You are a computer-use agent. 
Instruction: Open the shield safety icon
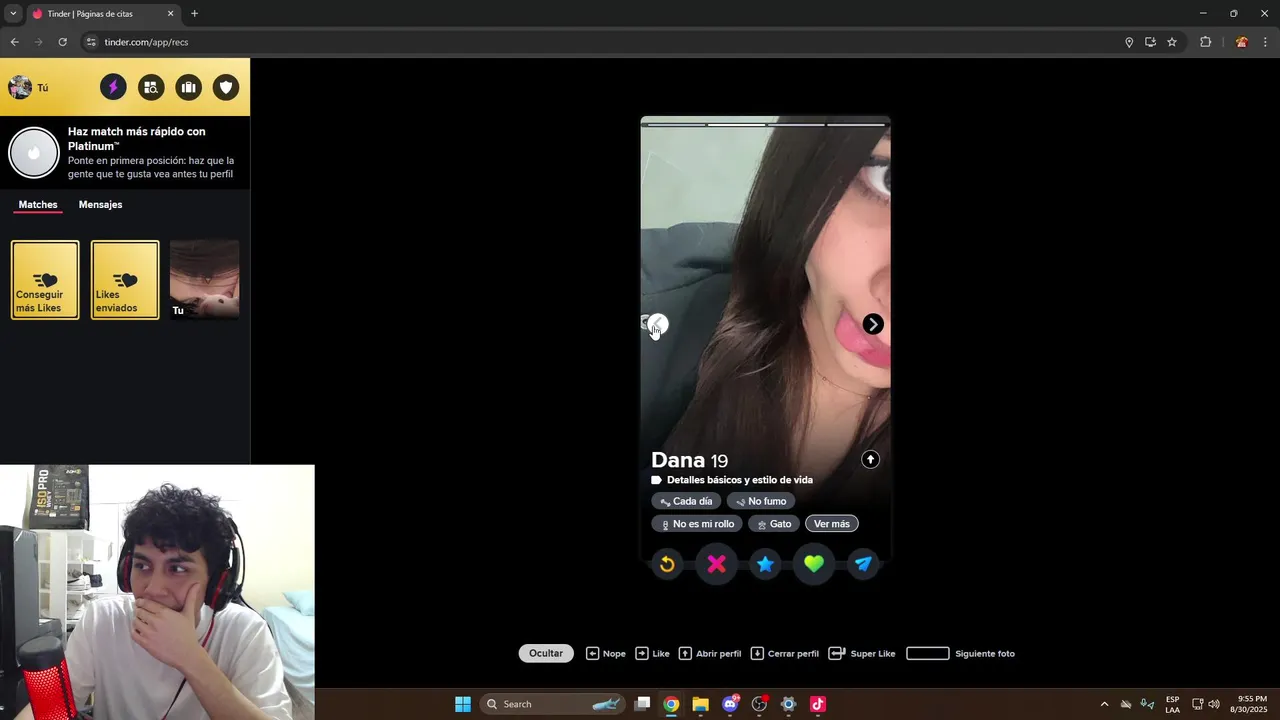[x=226, y=87]
